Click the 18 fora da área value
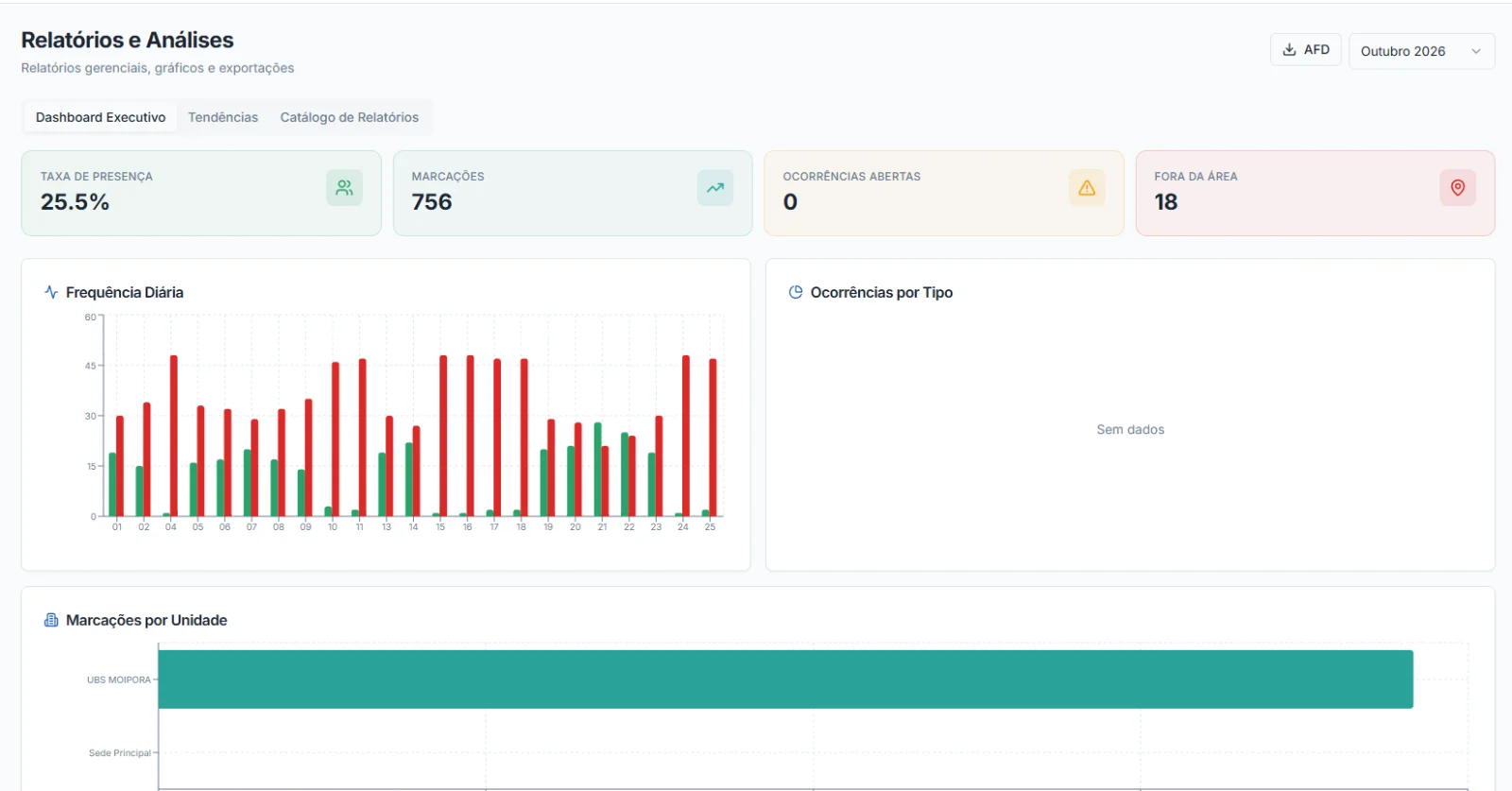The width and height of the screenshot is (1512, 791). (1166, 202)
